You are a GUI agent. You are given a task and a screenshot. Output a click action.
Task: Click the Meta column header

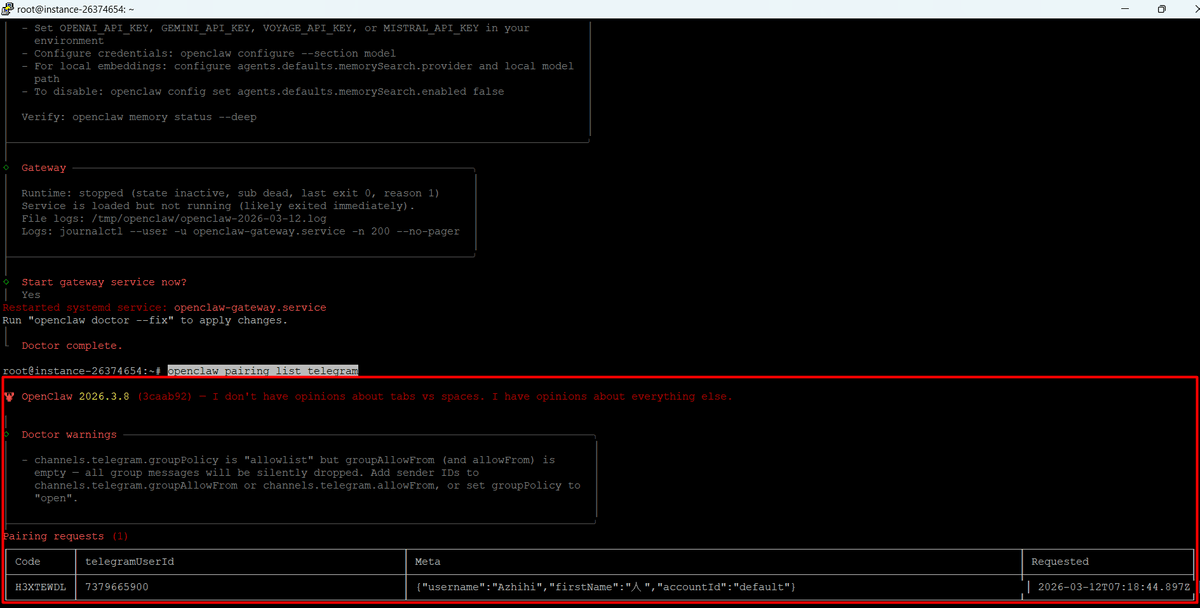click(x=427, y=562)
